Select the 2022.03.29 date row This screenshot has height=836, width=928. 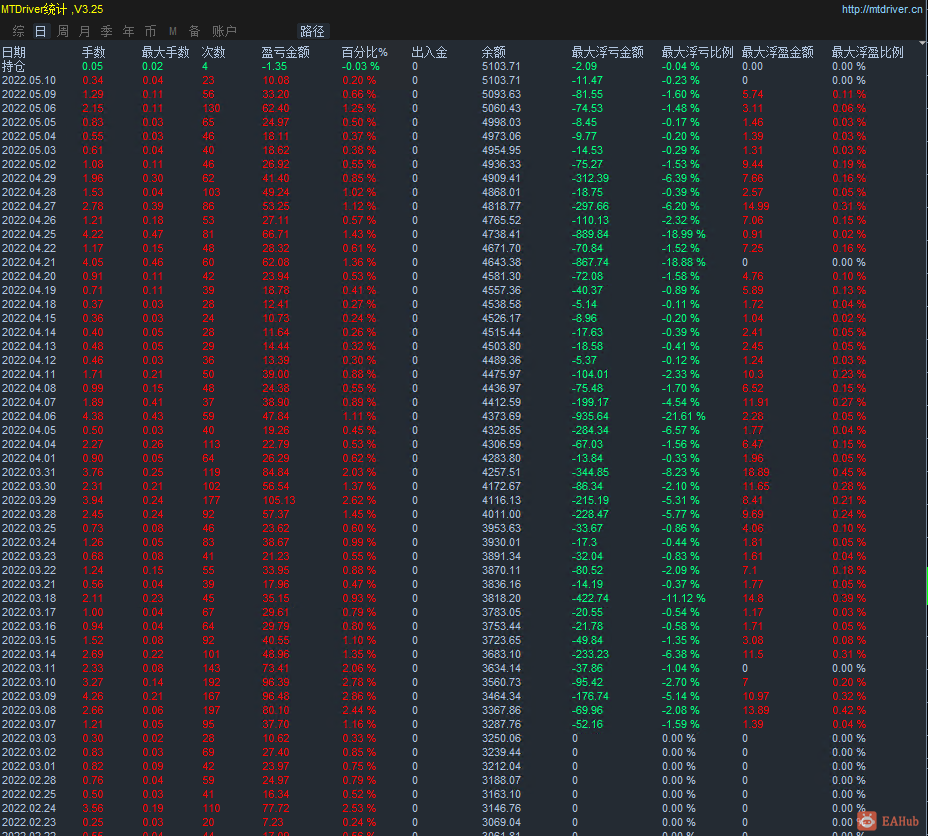(29, 501)
